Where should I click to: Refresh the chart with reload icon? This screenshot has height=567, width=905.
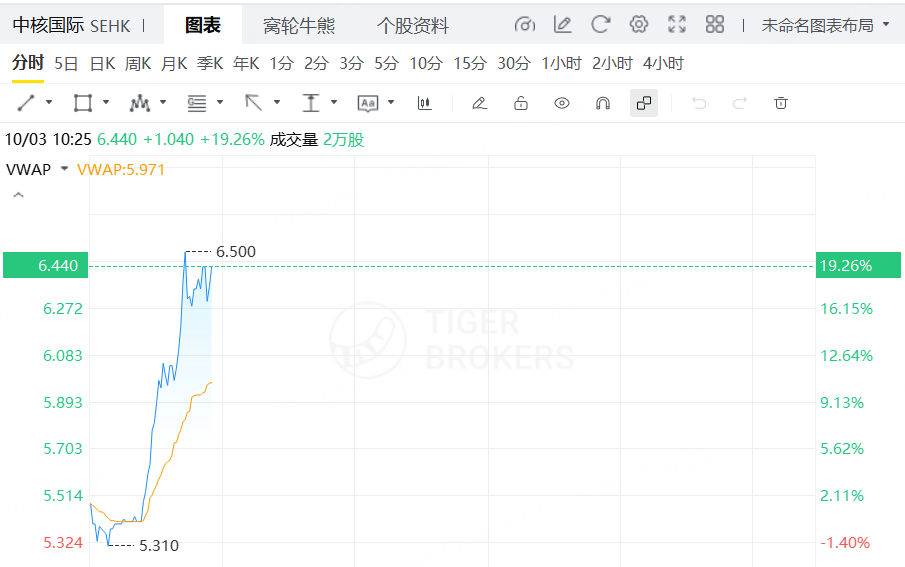(x=600, y=24)
